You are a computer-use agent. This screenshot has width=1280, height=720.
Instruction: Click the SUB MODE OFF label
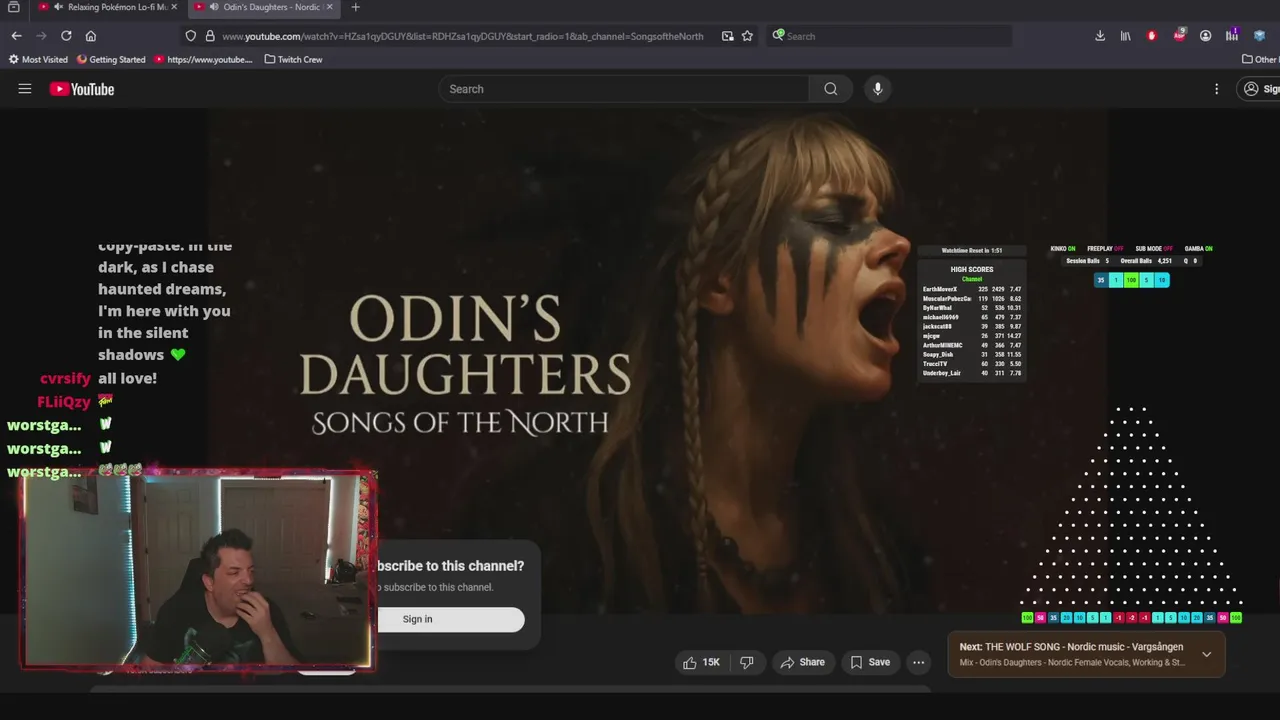pos(1154,249)
